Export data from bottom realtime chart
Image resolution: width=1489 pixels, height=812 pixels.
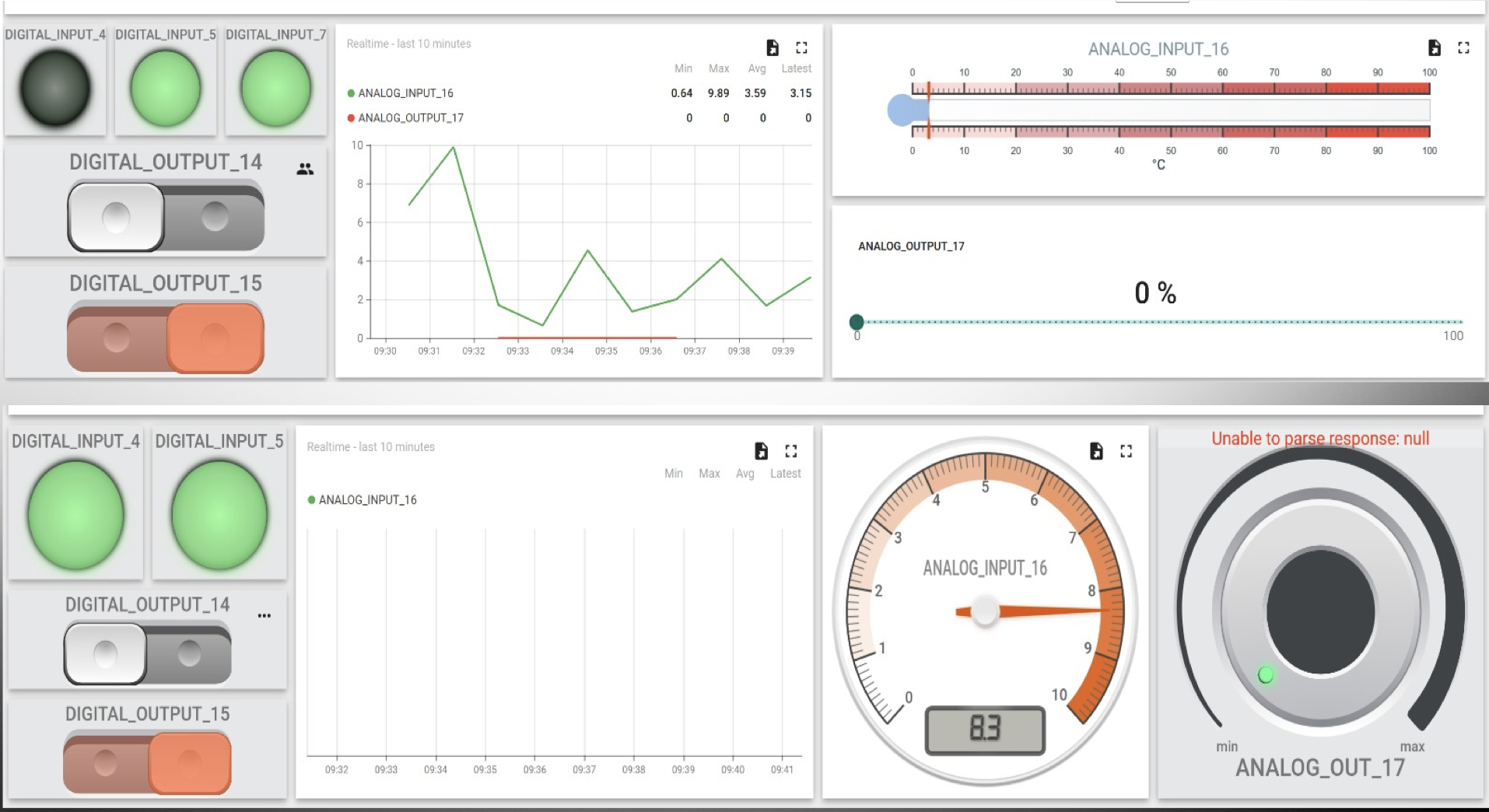(761, 451)
